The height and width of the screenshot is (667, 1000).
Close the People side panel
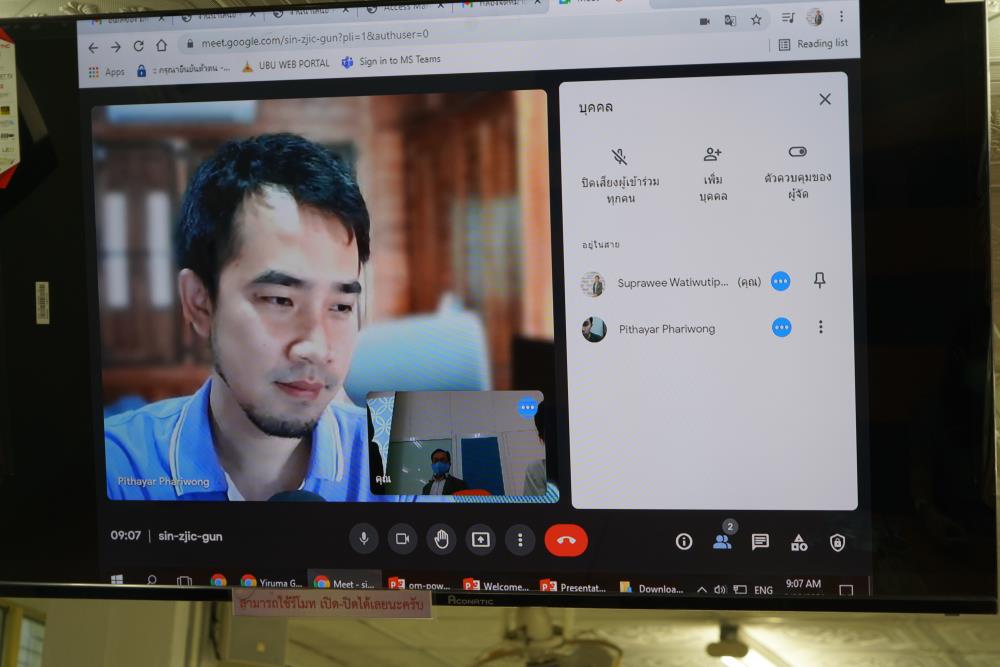(x=824, y=99)
